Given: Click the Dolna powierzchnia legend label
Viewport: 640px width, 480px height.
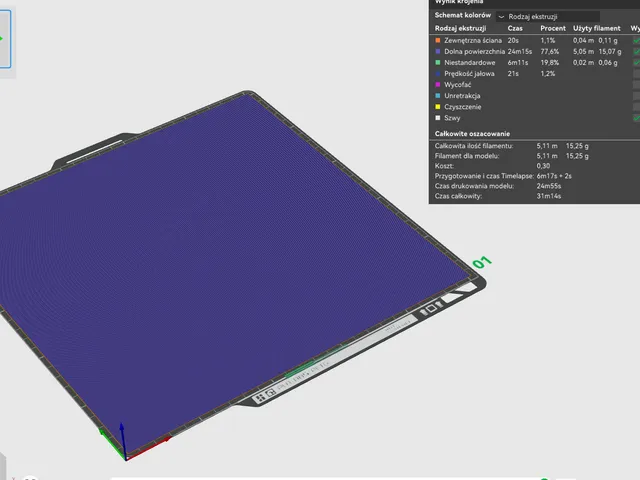Looking at the screenshot, I should 474,51.
